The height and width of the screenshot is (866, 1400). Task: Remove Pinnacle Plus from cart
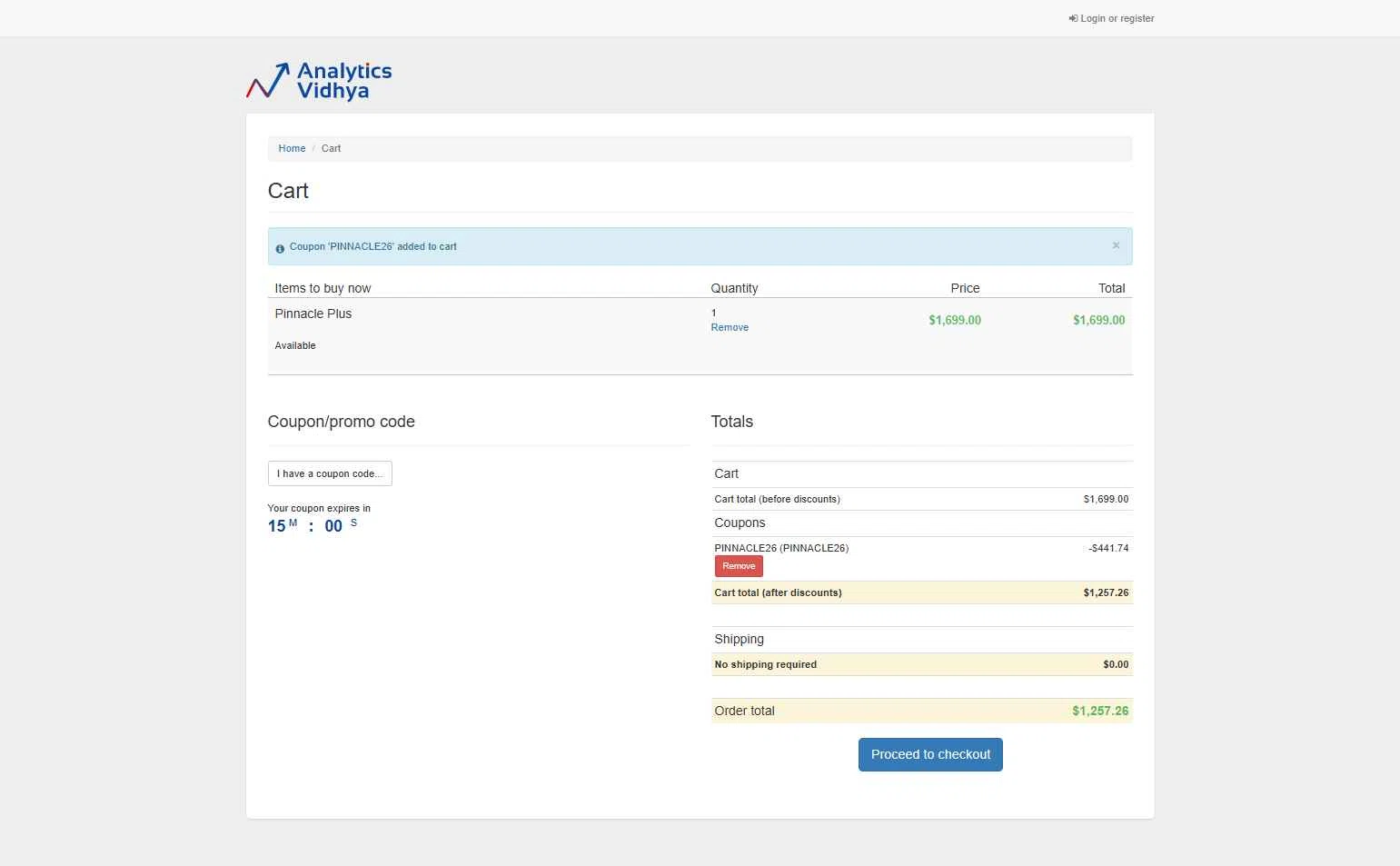pyautogui.click(x=730, y=327)
